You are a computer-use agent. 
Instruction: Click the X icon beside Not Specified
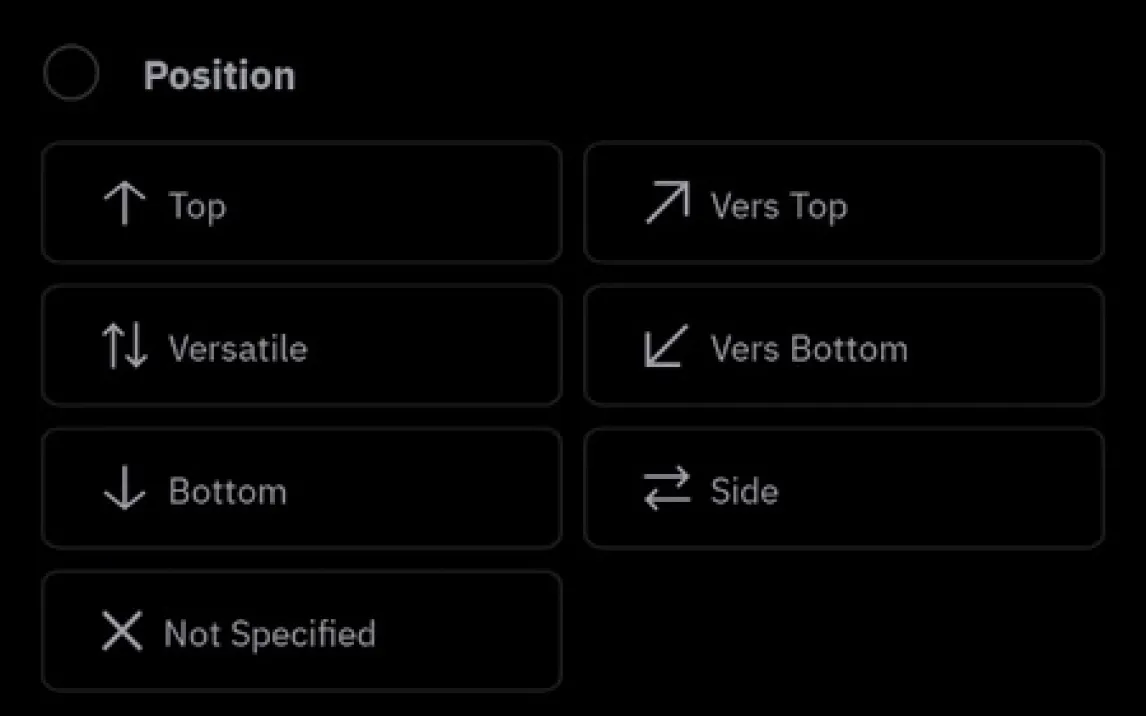point(122,632)
